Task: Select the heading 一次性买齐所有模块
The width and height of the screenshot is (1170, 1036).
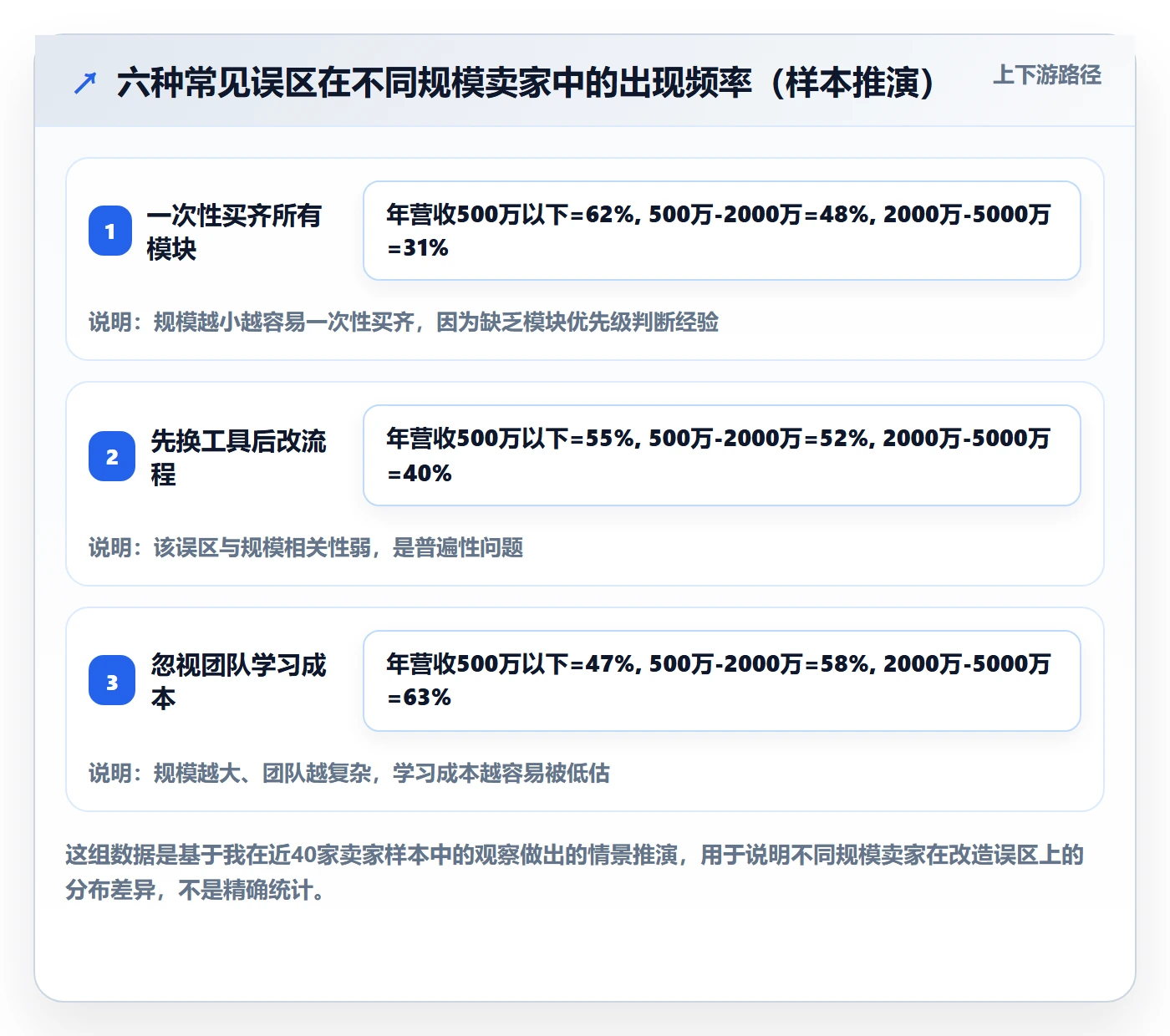Action: [x=234, y=231]
